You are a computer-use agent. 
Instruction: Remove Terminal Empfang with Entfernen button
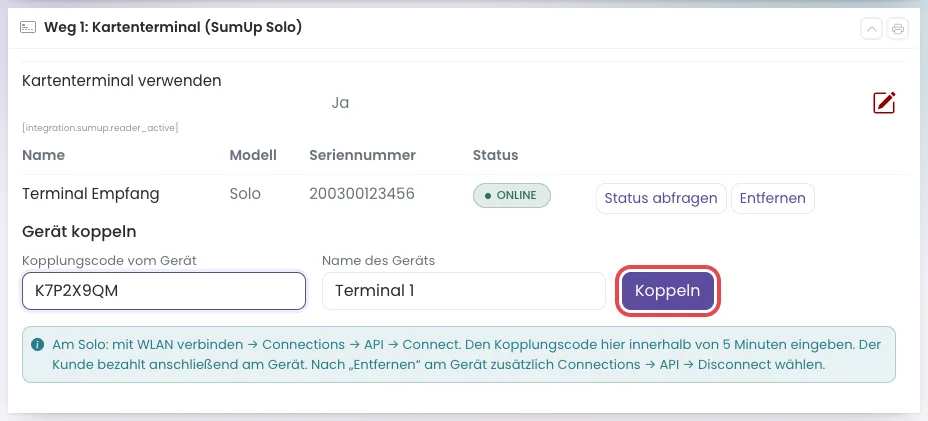click(x=773, y=198)
